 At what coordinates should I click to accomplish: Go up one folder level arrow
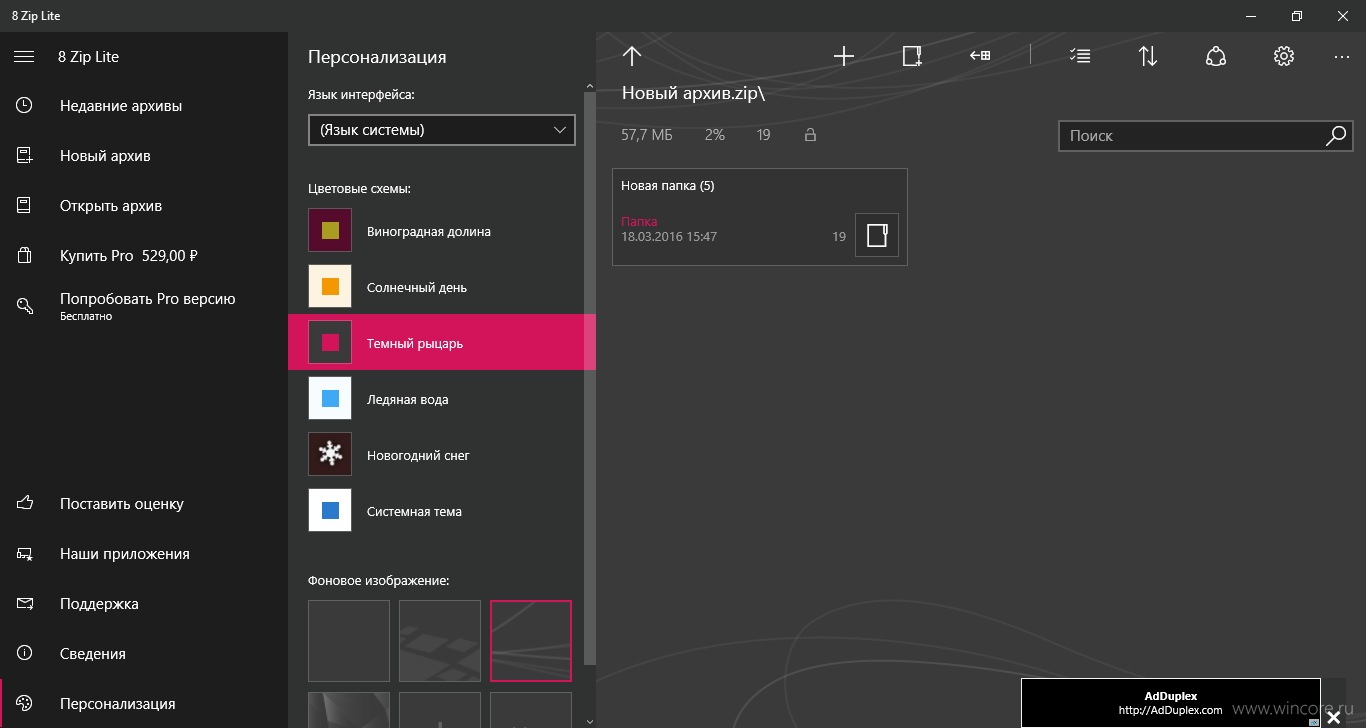[x=631, y=56]
